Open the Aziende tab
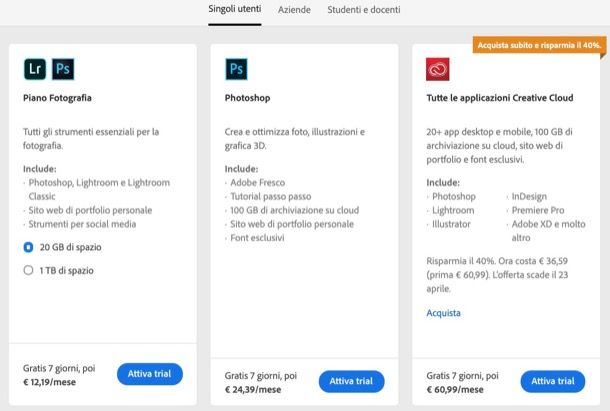Screen dimensions: 610x411 point(294,10)
